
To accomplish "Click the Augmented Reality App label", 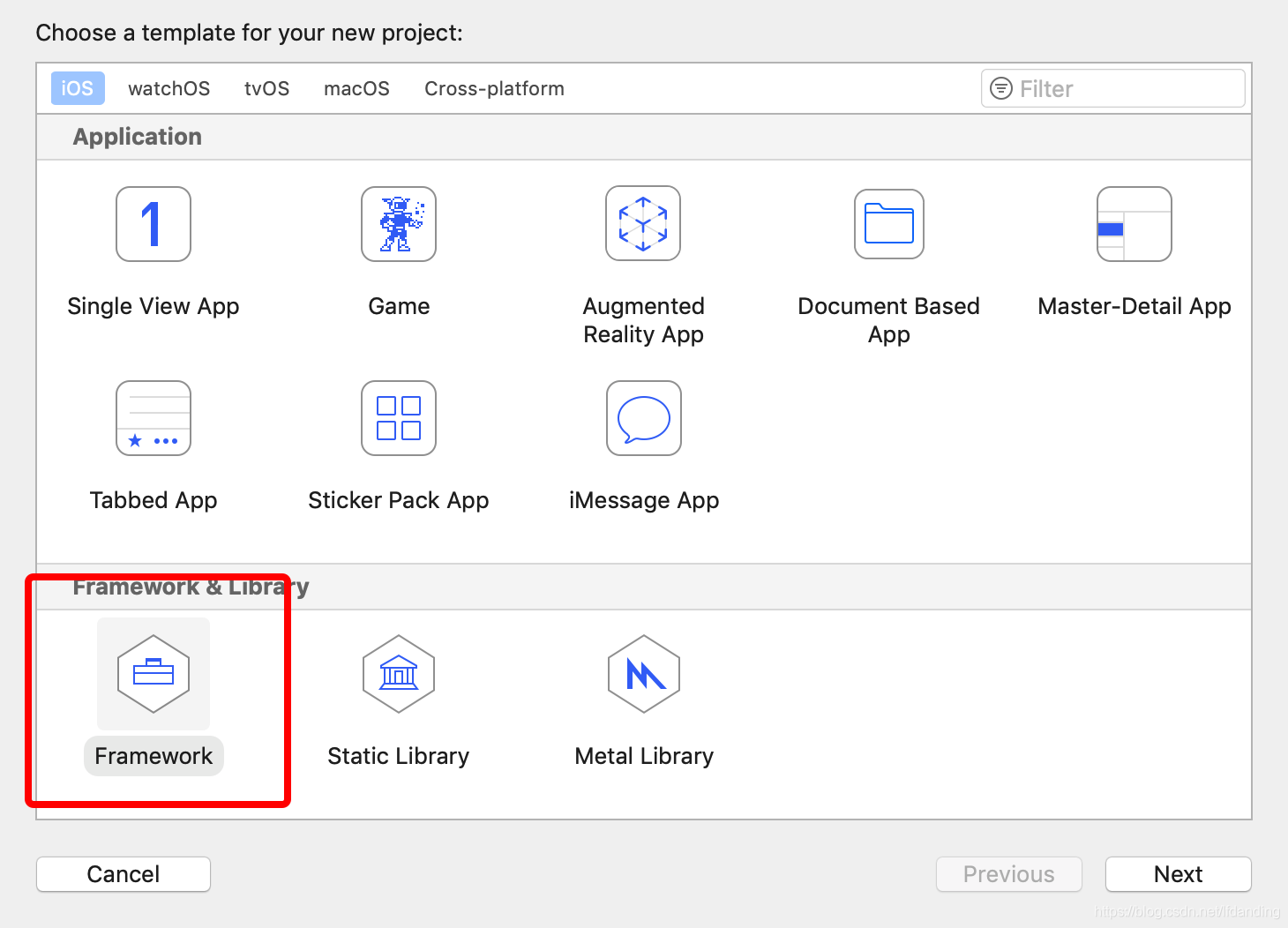I will point(644,320).
